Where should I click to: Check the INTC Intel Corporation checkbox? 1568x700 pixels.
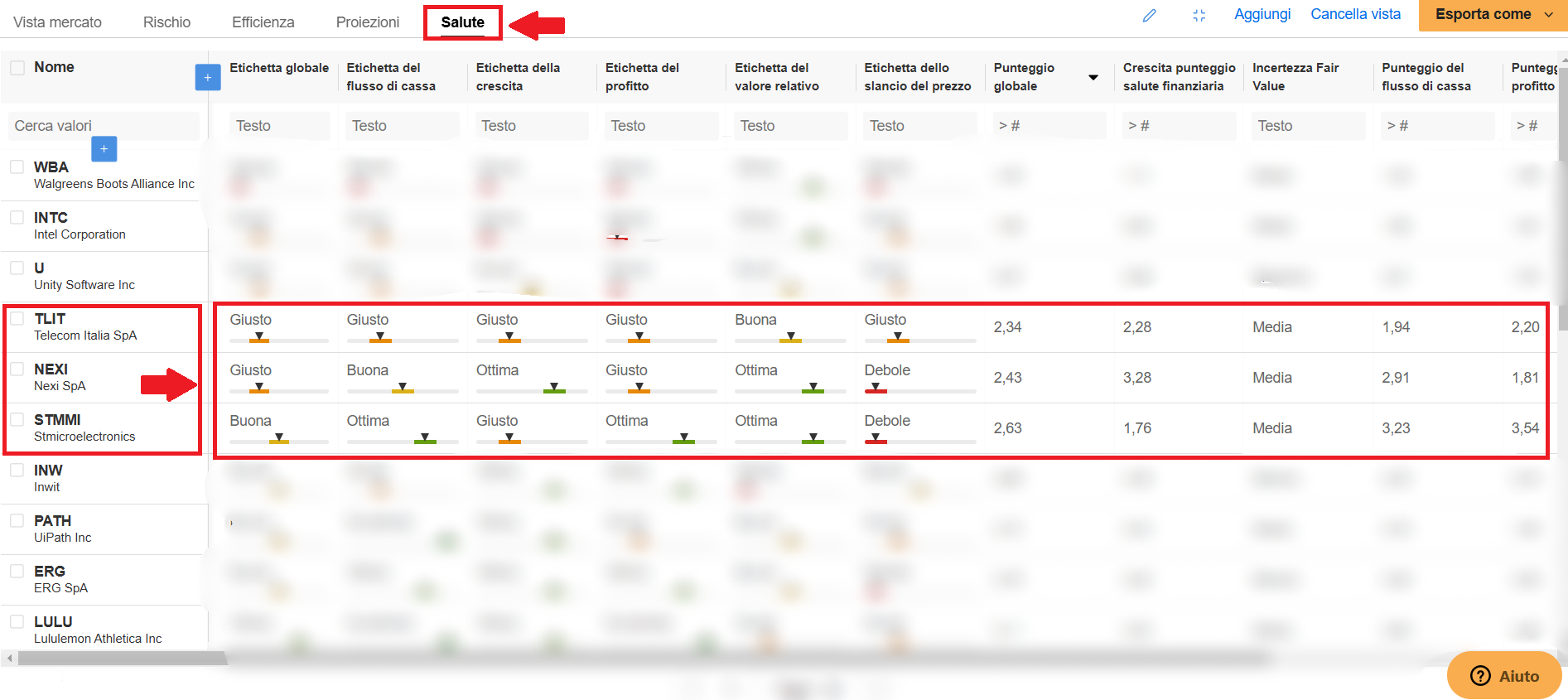[x=17, y=217]
